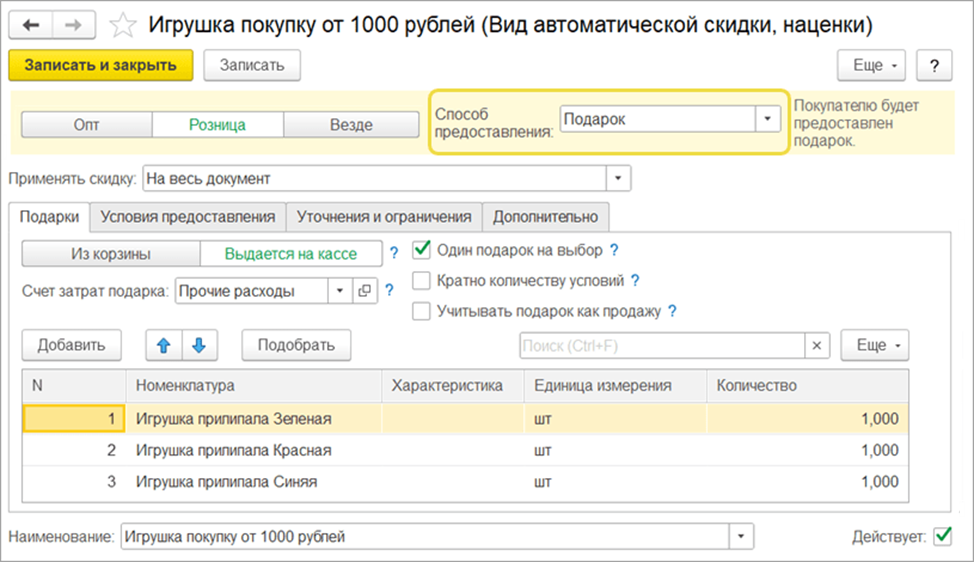Enable 'Учитывать подарок как продажу' checkbox
The height and width of the screenshot is (562, 974).
click(421, 311)
